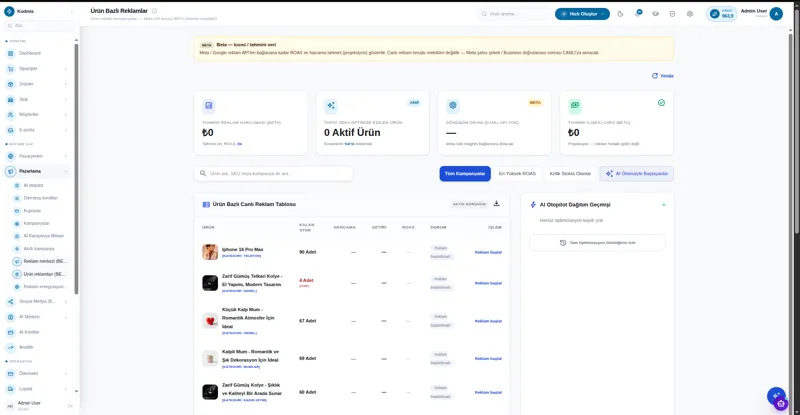Screen dimensions: 800x415
Task: Click the Ödemeler card icon
Action: coord(10,374)
